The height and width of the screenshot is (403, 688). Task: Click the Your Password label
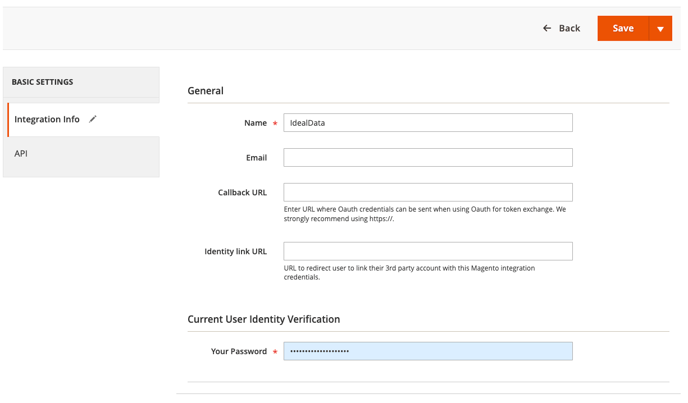click(x=238, y=352)
